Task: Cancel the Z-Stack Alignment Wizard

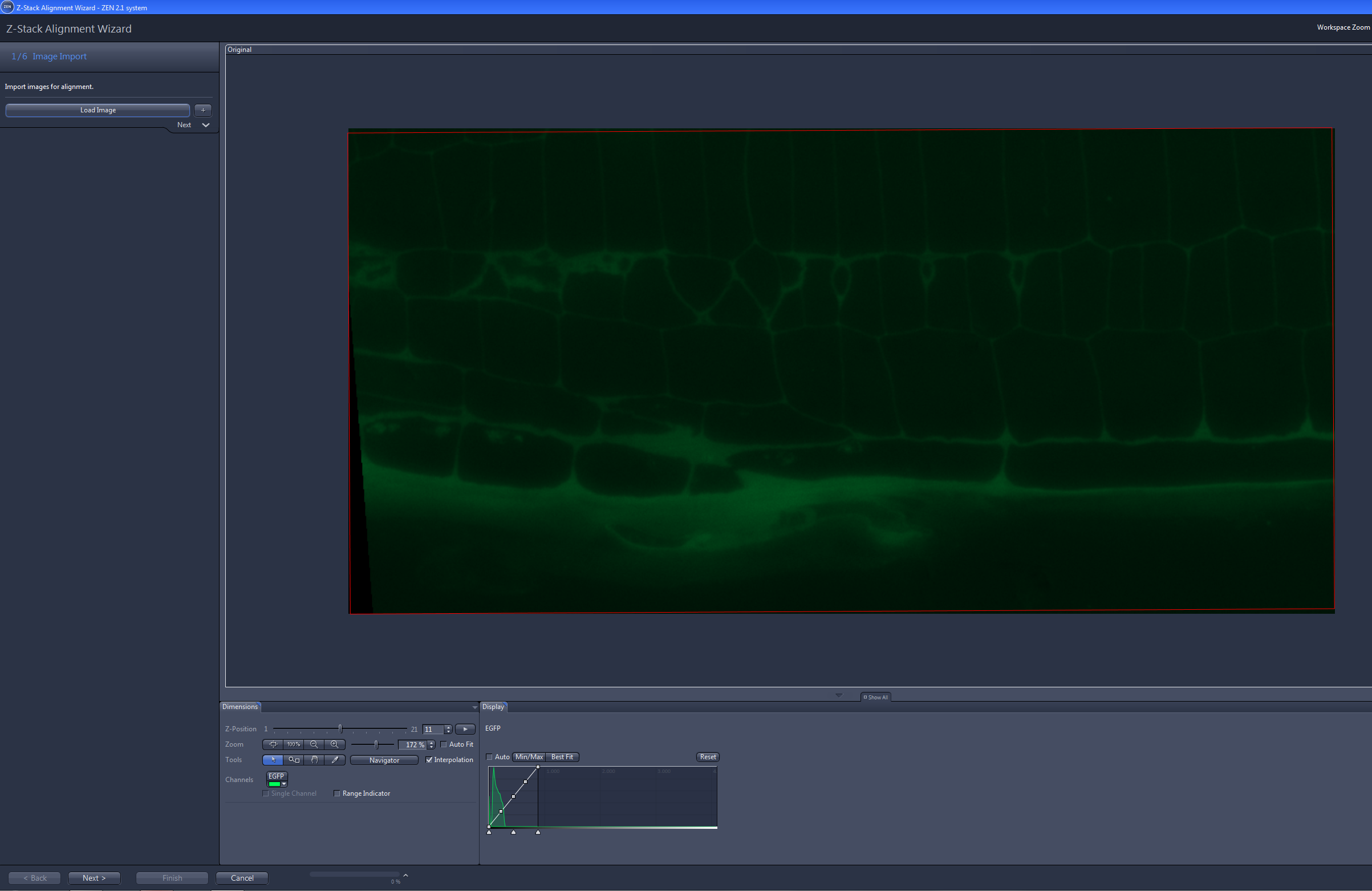Action: pos(242,878)
